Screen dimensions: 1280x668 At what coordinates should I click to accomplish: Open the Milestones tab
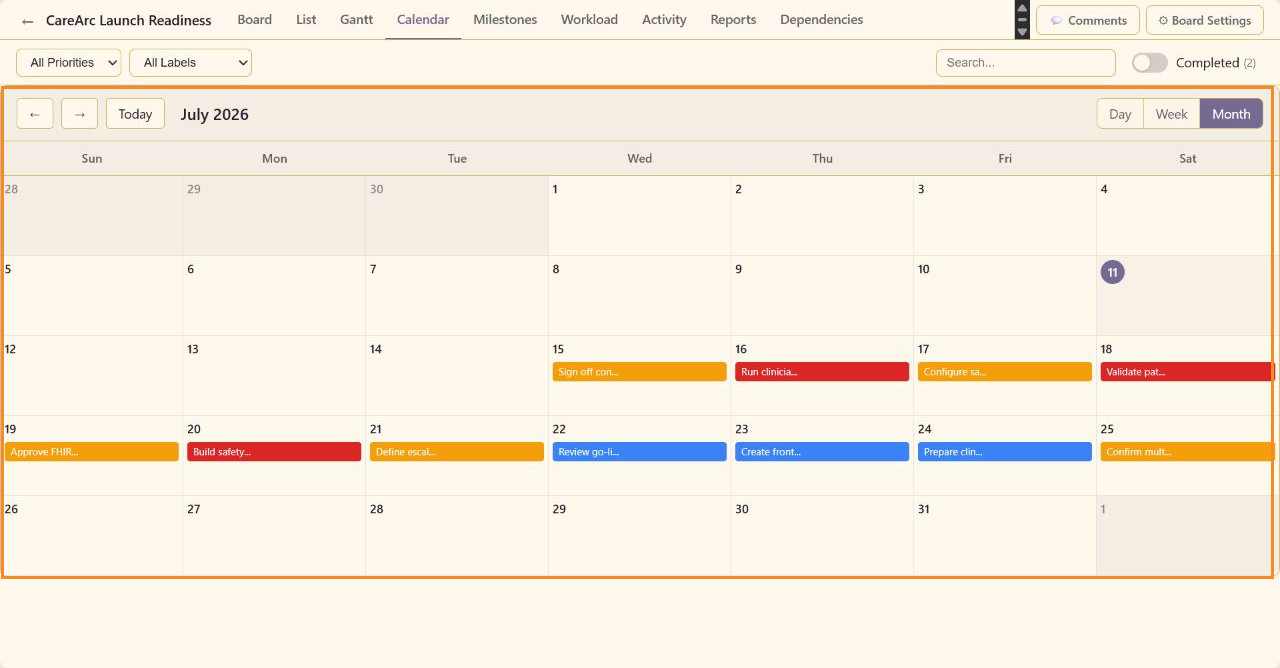point(505,19)
